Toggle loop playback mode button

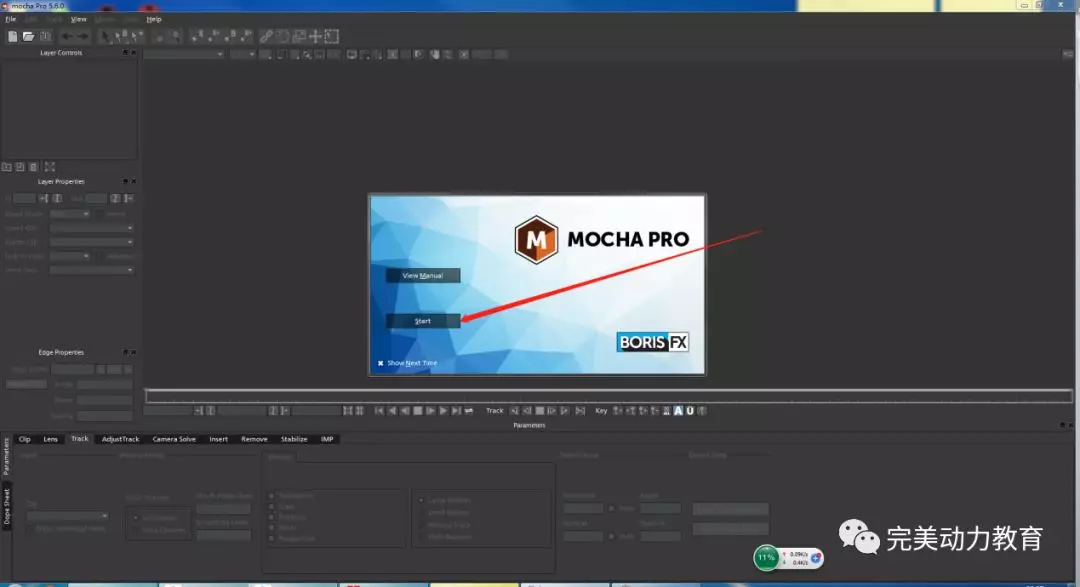pos(469,411)
